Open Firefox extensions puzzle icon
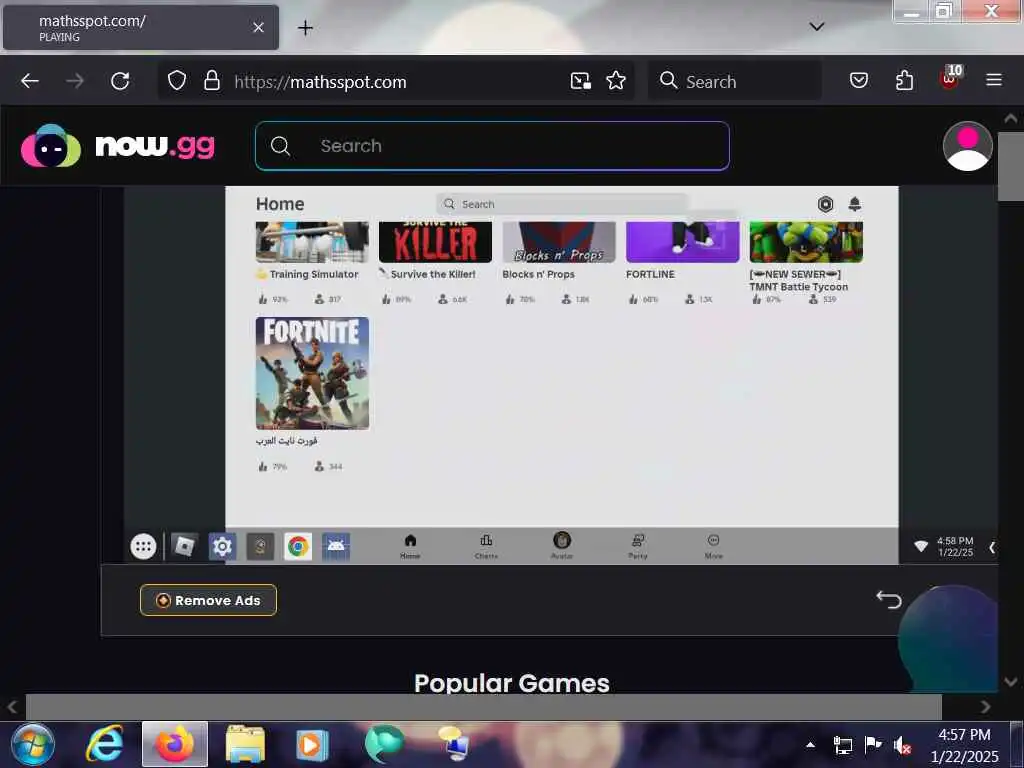 (904, 81)
